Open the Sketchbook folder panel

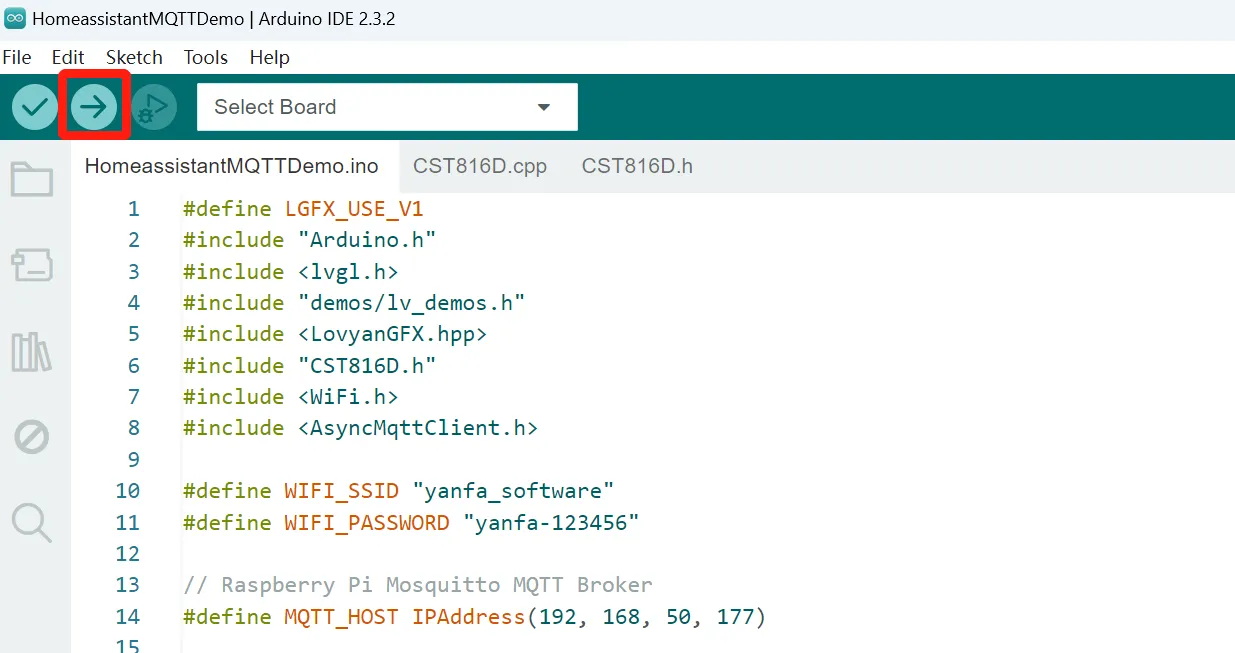click(32, 180)
